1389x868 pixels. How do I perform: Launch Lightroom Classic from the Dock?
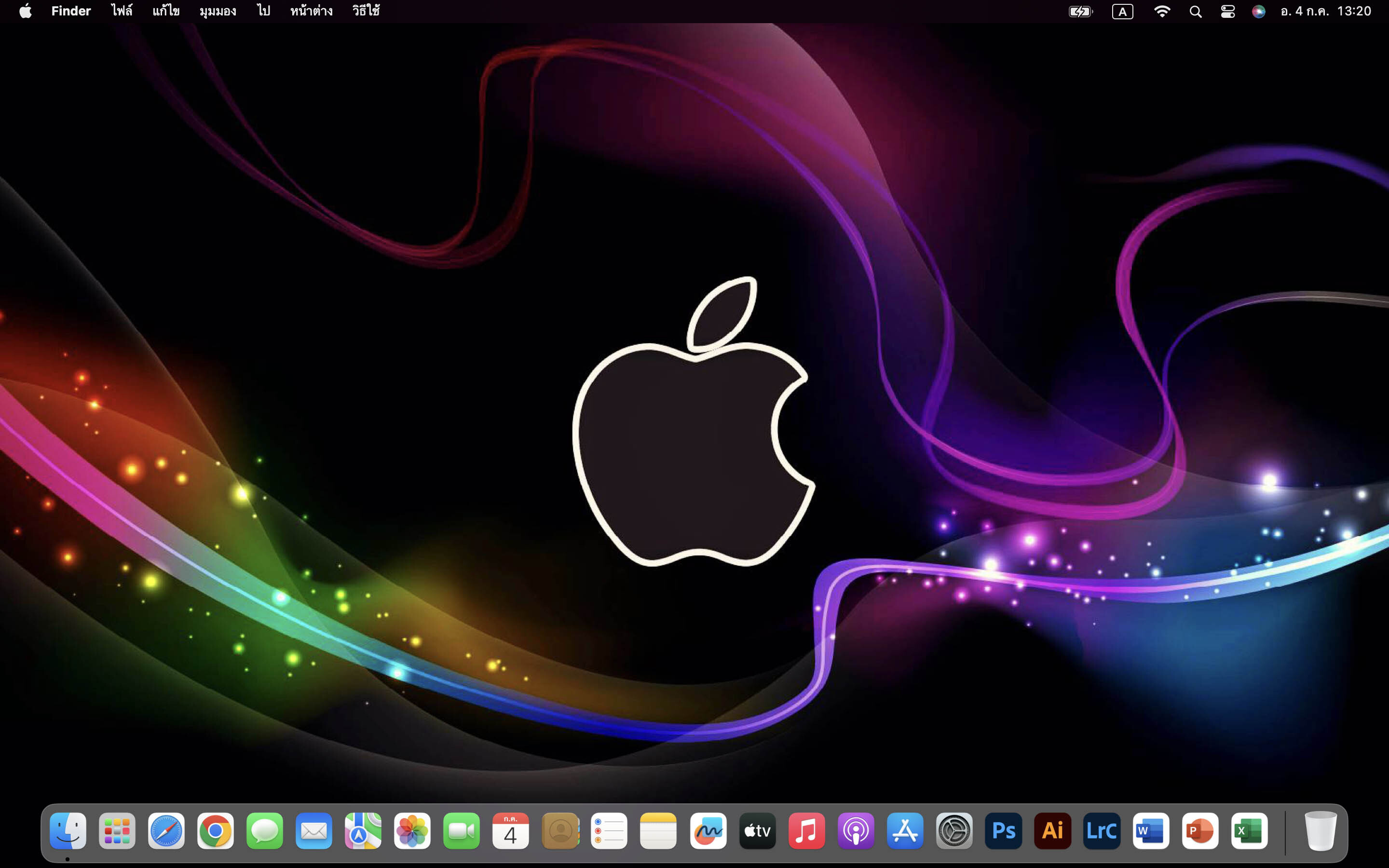[1102, 831]
